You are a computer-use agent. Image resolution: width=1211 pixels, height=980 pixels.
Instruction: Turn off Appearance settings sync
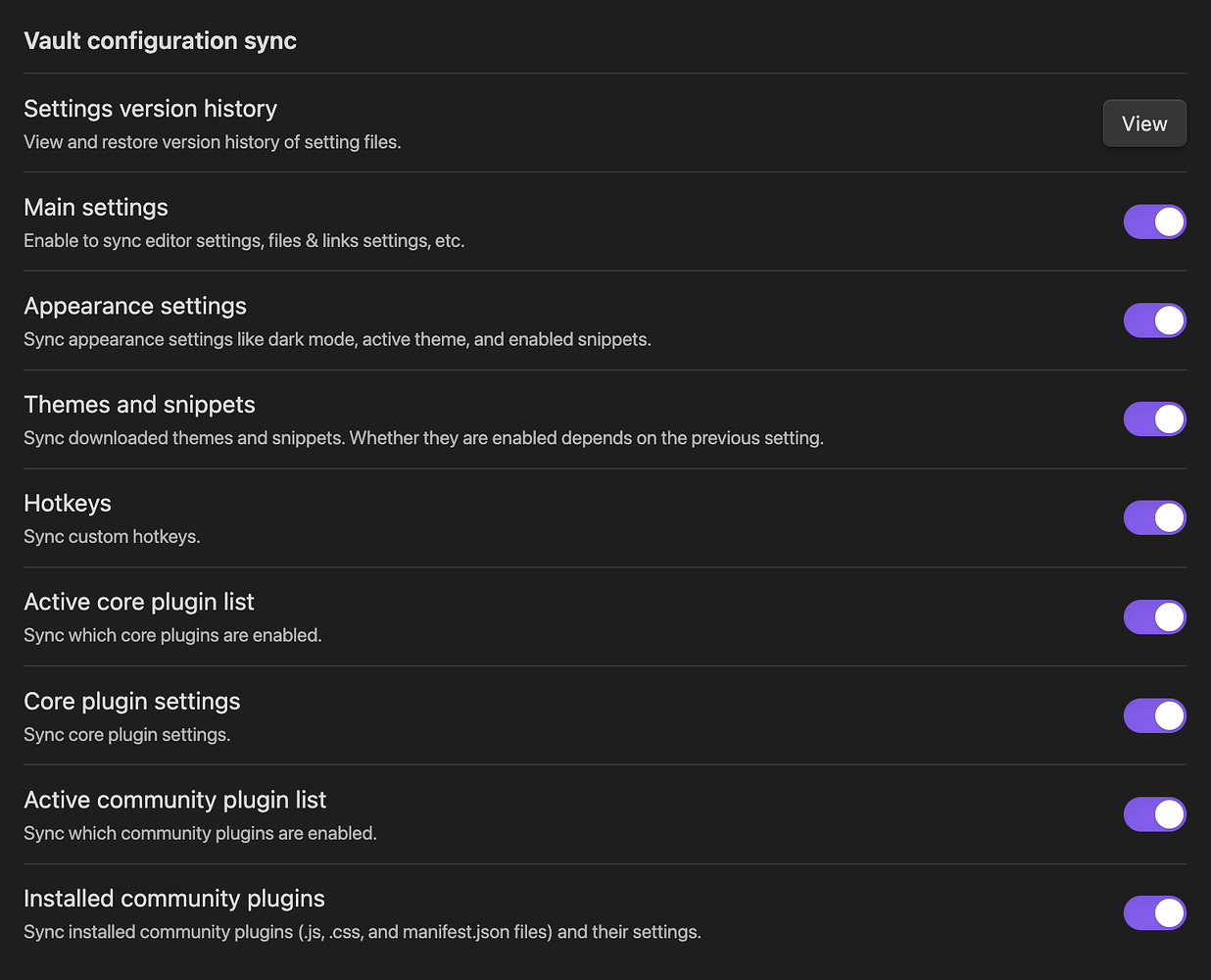coord(1154,320)
